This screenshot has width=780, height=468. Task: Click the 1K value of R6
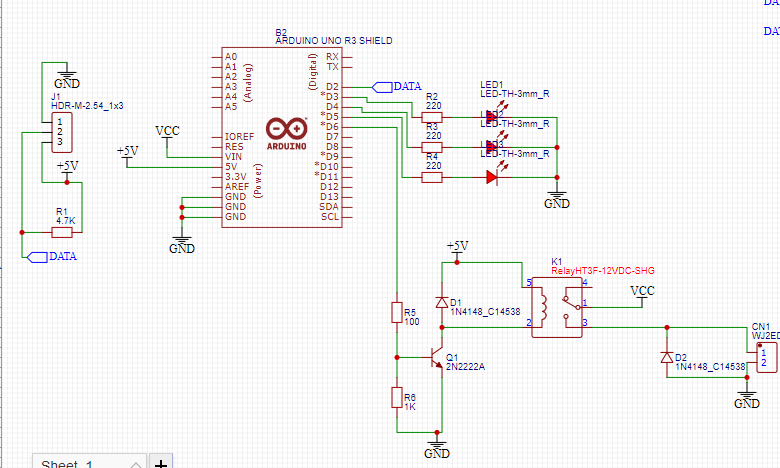pos(410,407)
